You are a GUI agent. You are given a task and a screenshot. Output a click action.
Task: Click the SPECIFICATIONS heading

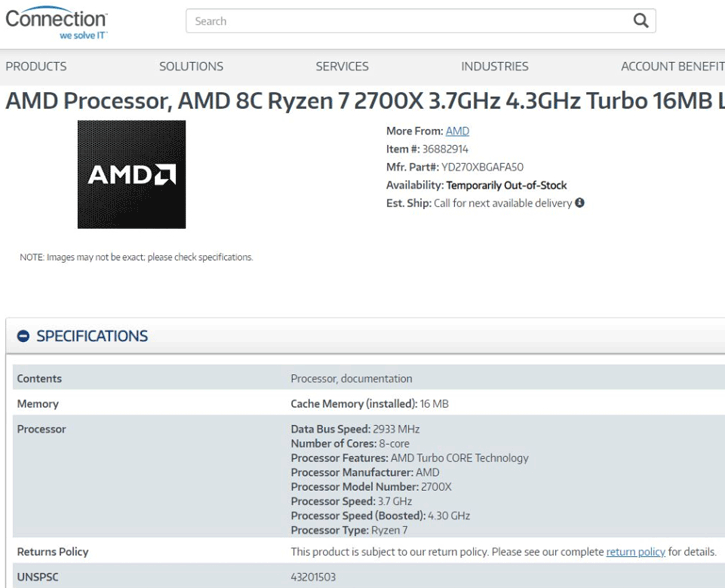92,336
